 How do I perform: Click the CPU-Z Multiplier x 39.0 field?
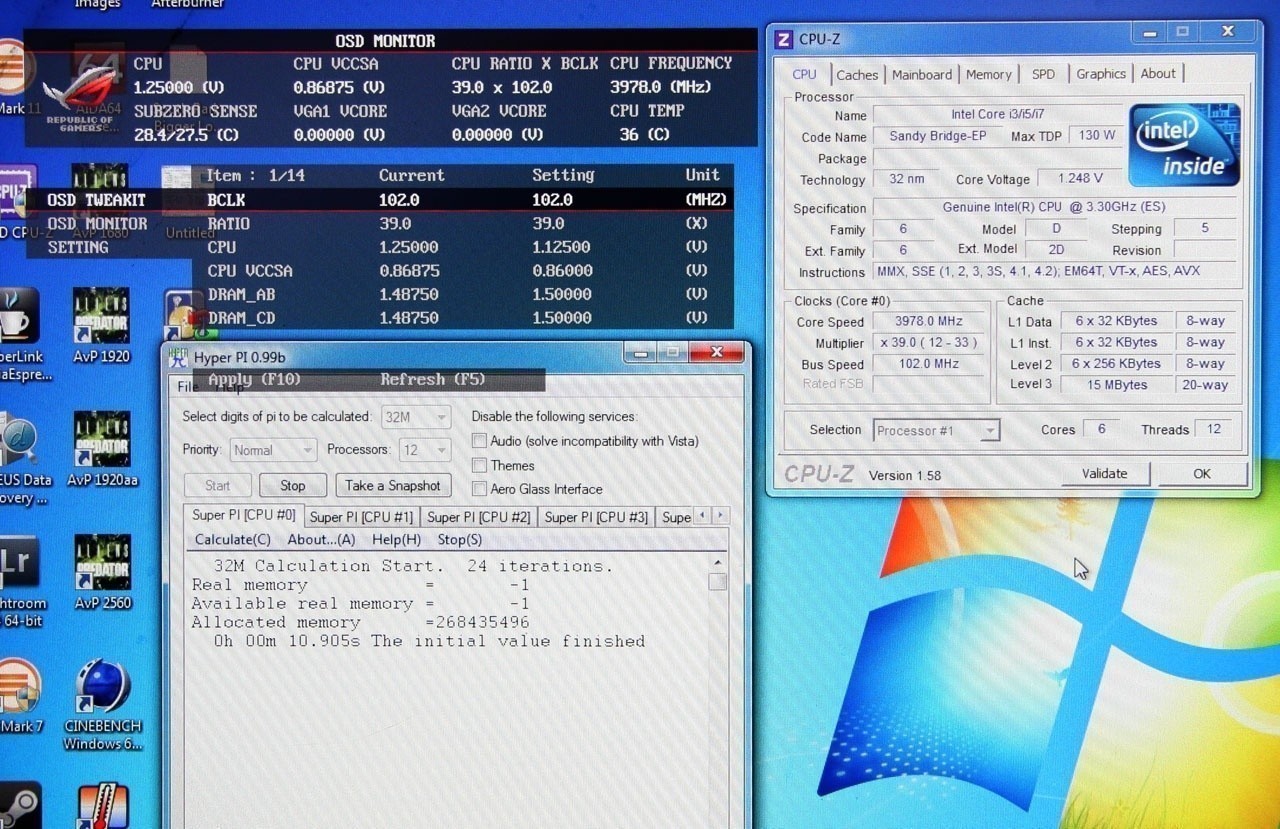click(930, 342)
